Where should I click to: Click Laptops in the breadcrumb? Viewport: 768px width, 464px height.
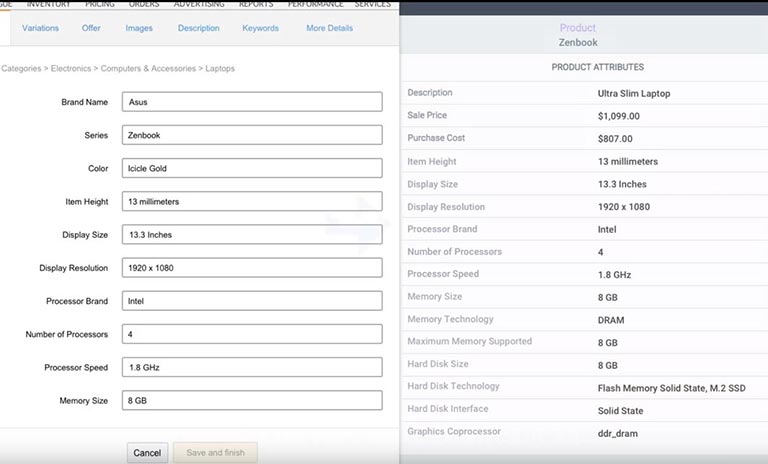pyautogui.click(x=220, y=69)
